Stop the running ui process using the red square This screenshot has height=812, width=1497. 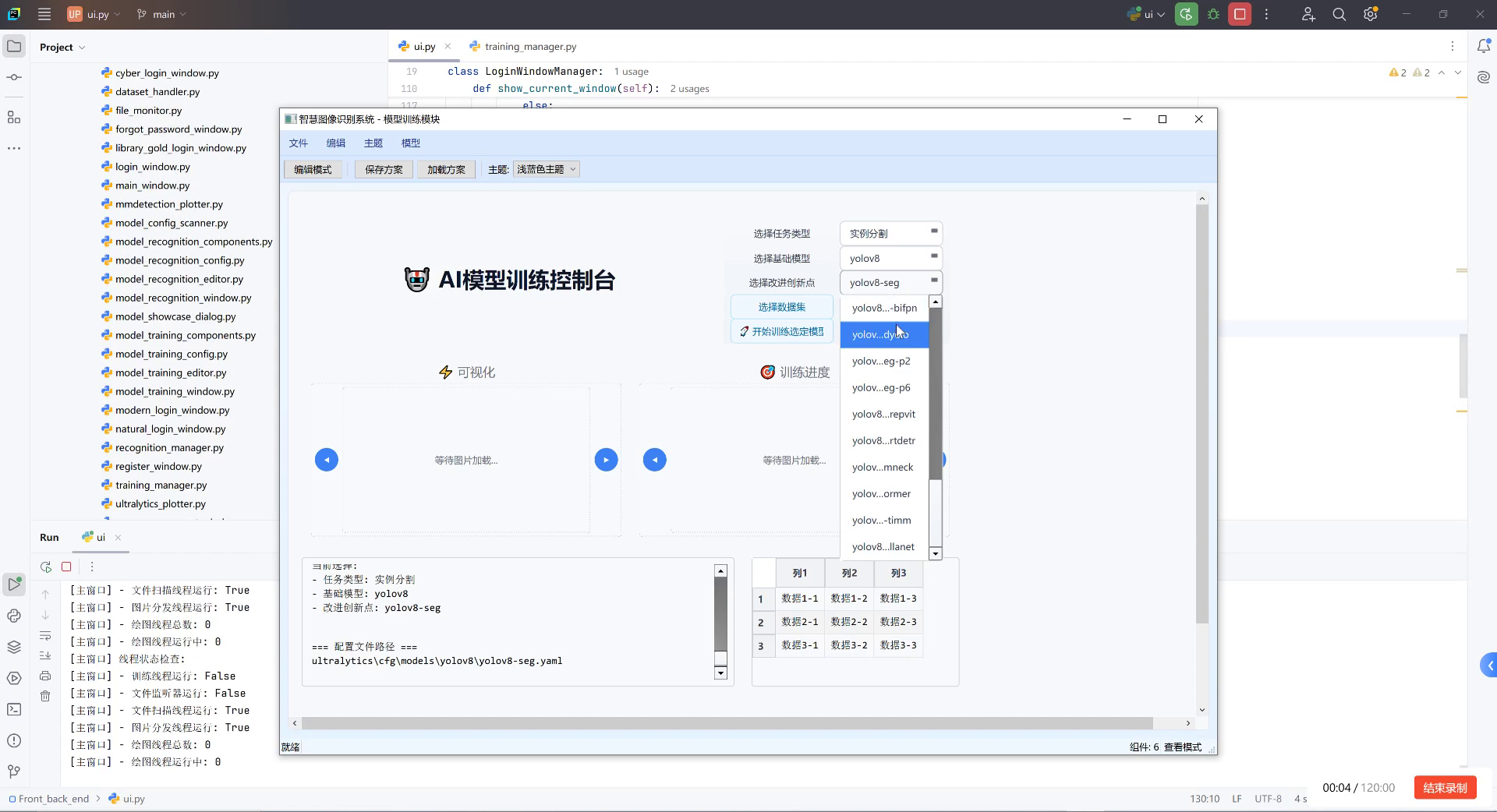[x=1240, y=14]
